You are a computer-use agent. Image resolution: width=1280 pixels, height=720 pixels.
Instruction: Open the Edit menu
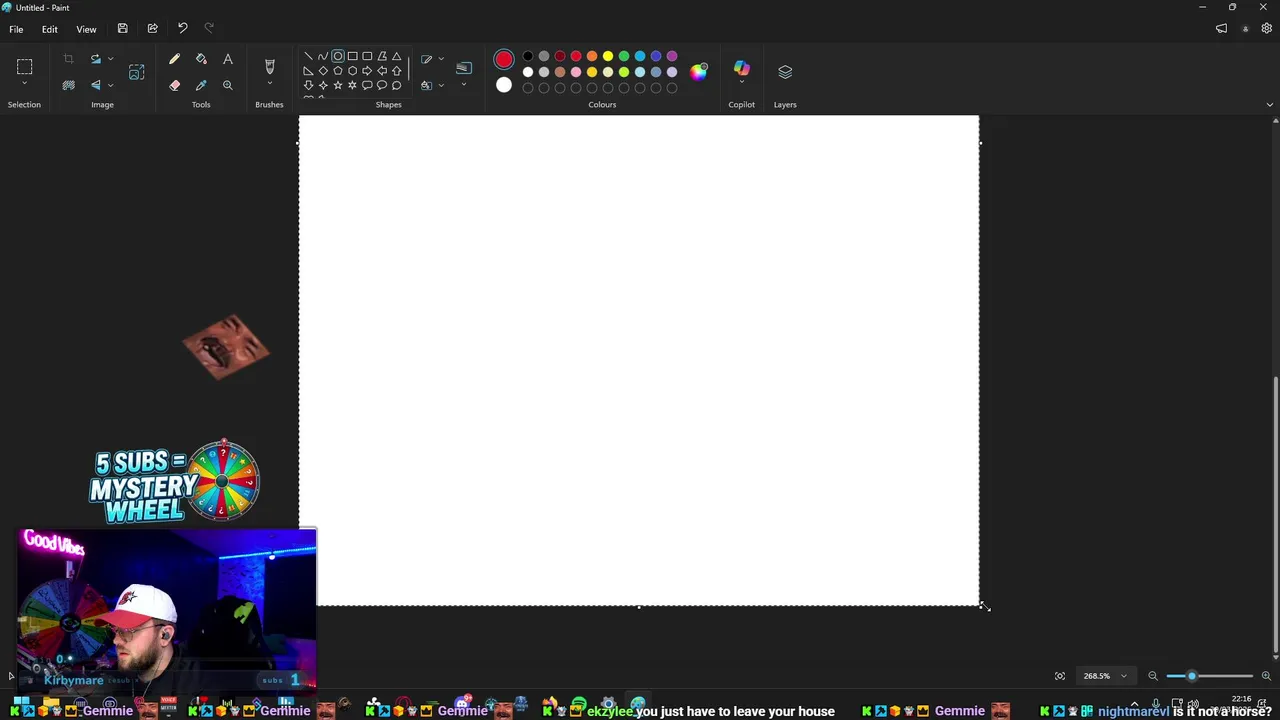tap(49, 29)
